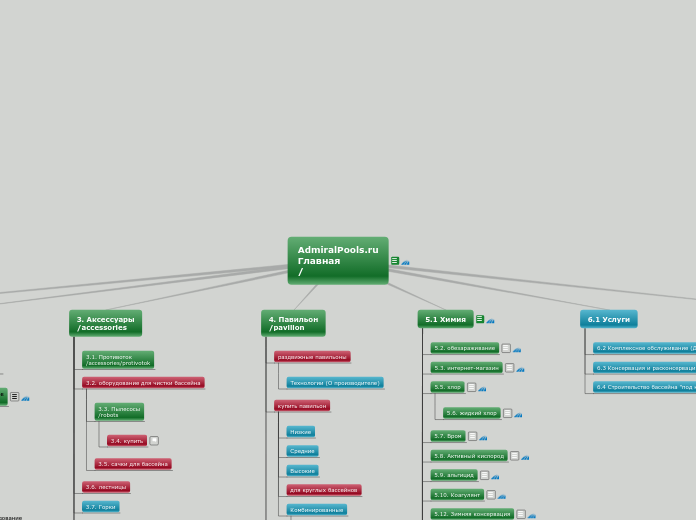Click the 5.7. Бром node
The image size is (696, 520).
click(448, 436)
